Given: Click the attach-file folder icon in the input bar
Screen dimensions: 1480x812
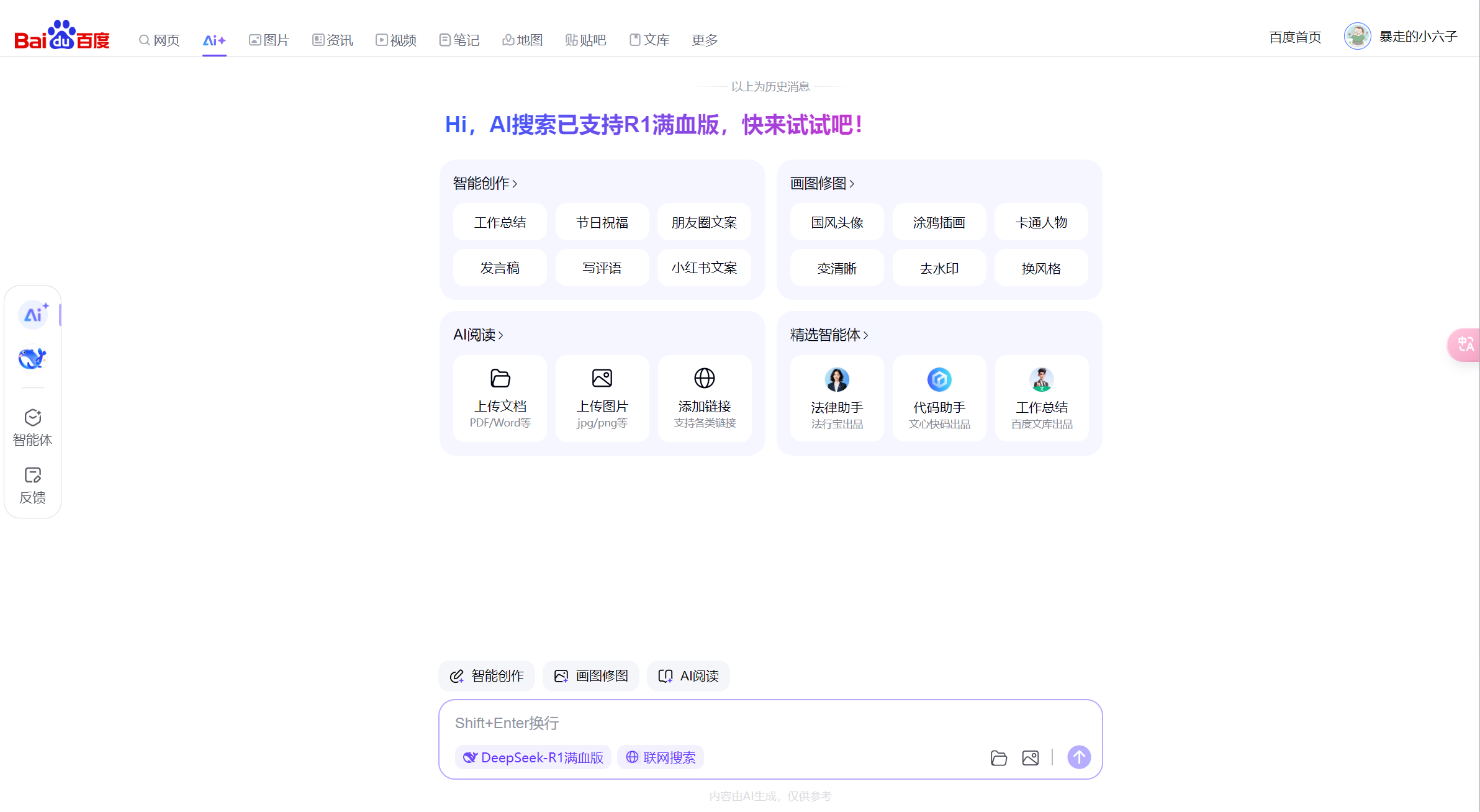Looking at the screenshot, I should point(999,757).
